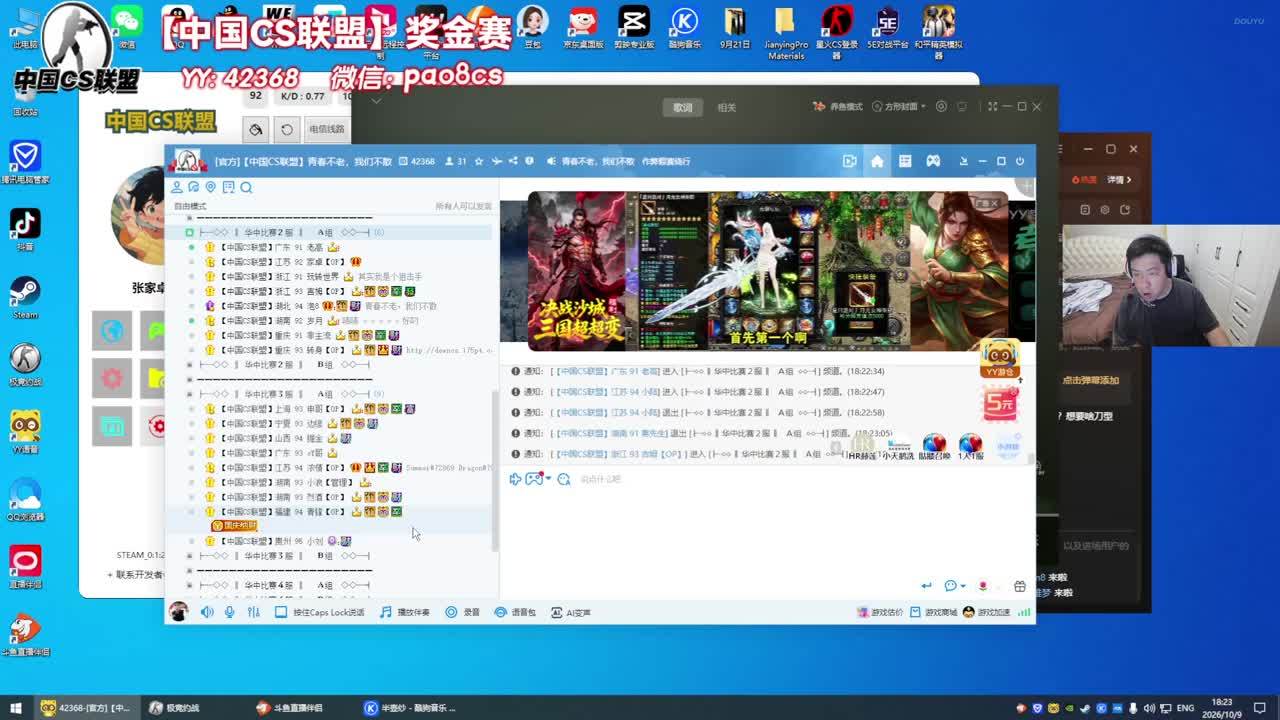Screen dimensions: 1280x720
Task: Click the location pin icon above channel list
Action: (211, 187)
